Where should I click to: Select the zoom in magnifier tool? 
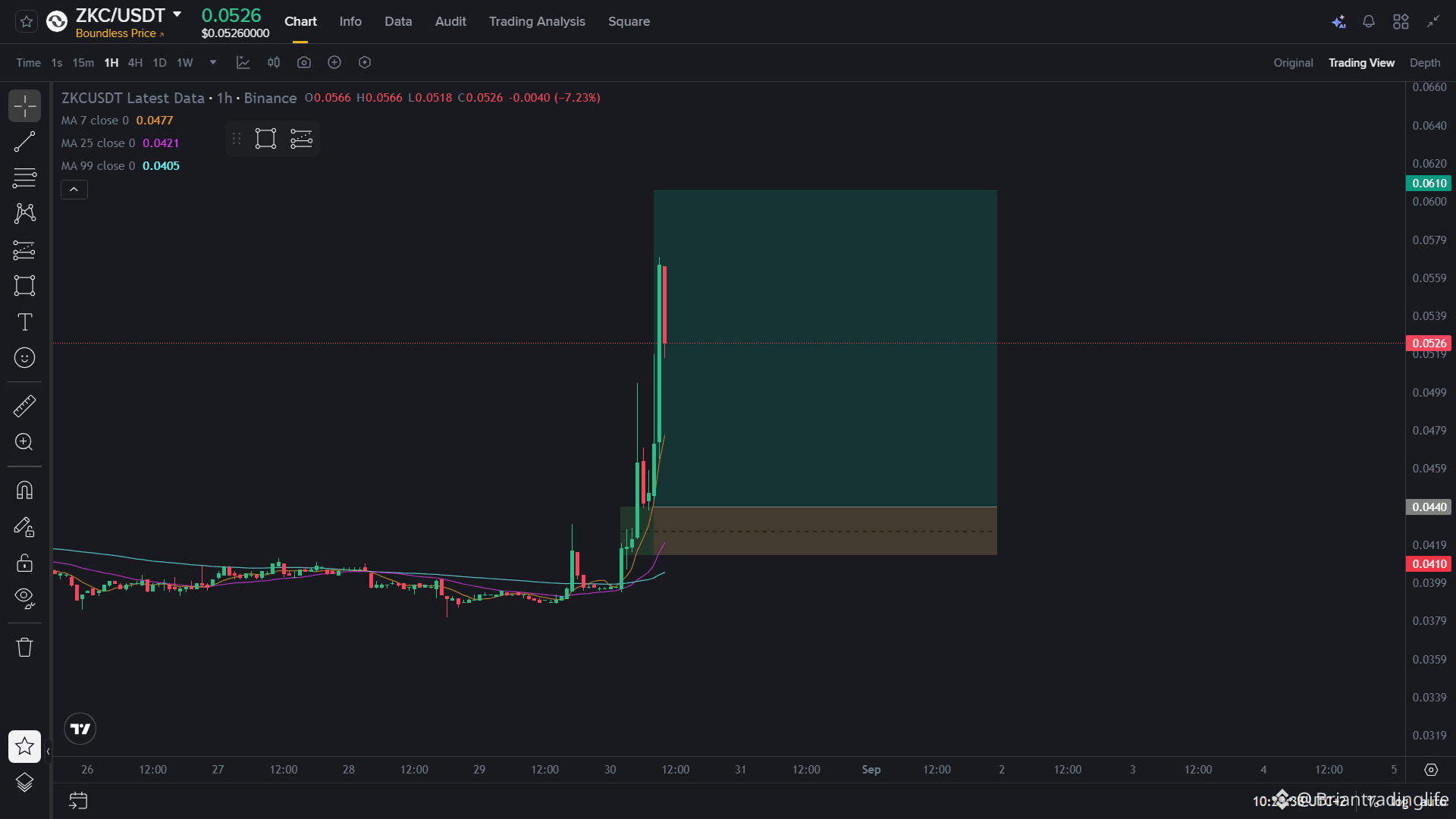[24, 441]
